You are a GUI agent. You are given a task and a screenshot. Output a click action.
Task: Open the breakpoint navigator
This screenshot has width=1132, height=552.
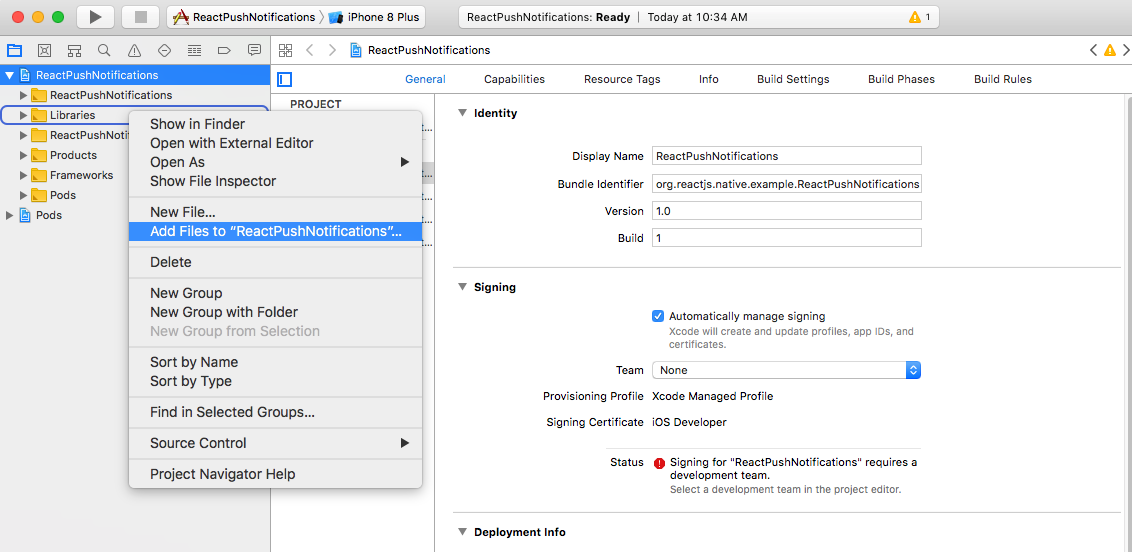point(224,50)
